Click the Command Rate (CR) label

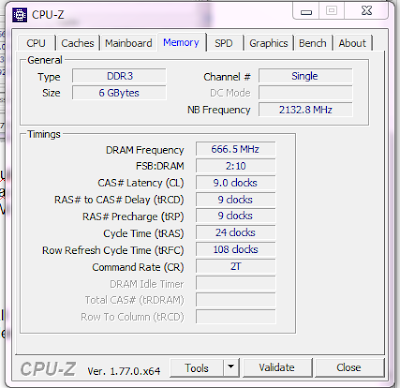pyautogui.click(x=138, y=267)
